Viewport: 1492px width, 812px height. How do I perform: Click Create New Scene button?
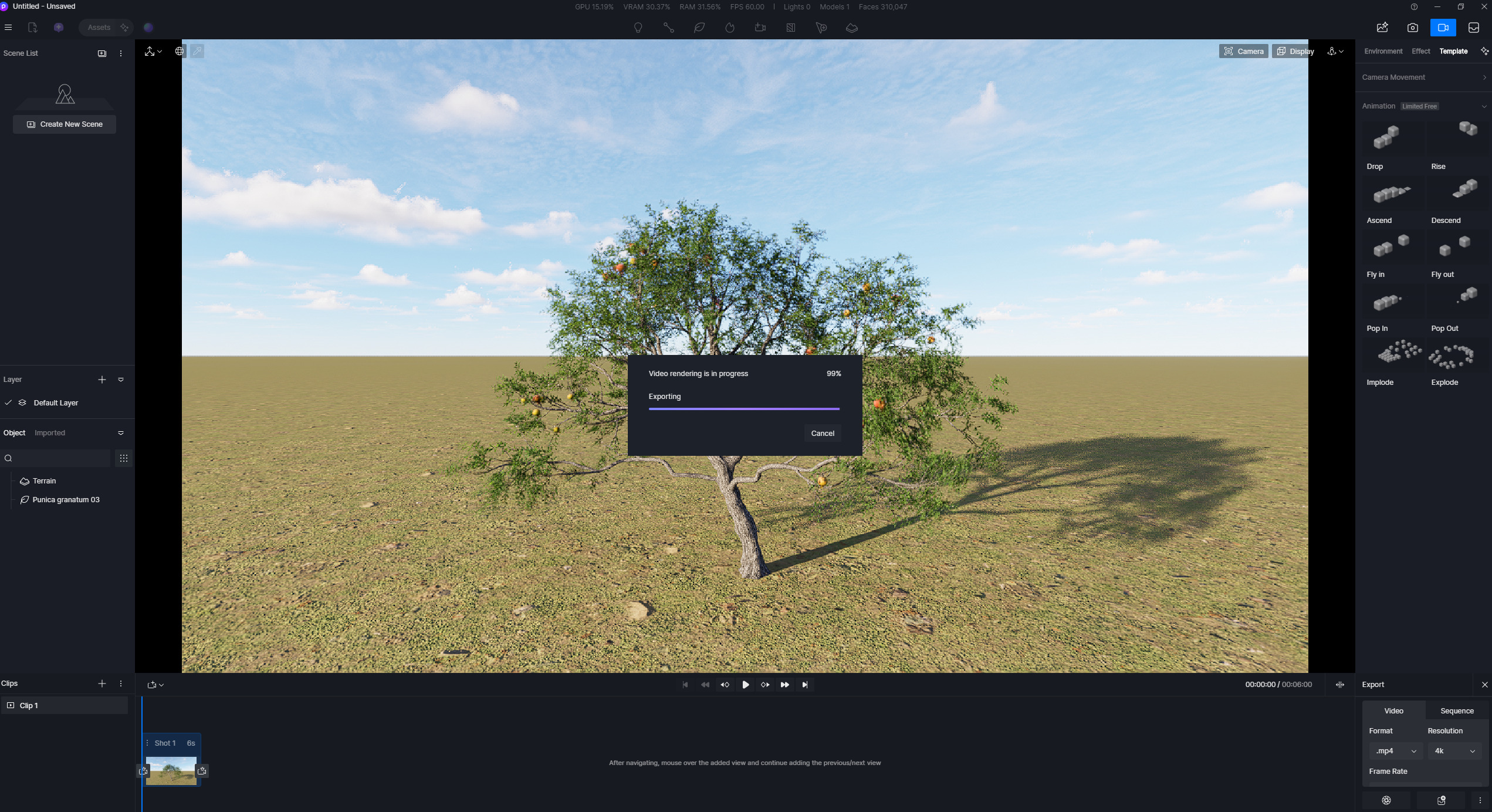65,124
